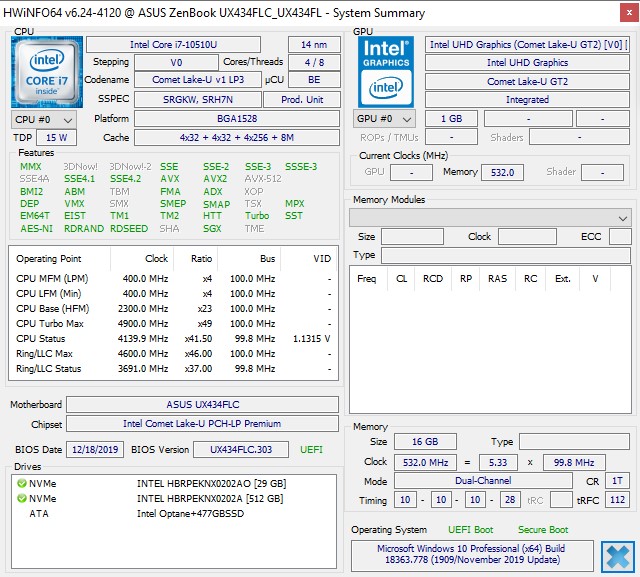Click the Stepping V0 field

pos(176,62)
